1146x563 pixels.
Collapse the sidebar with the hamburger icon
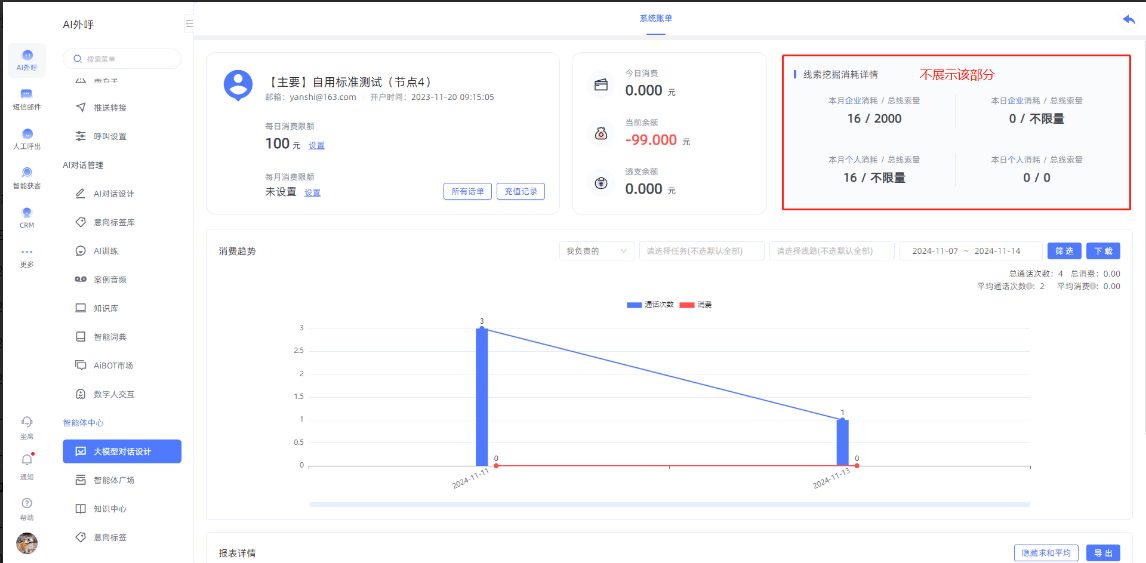pos(189,23)
